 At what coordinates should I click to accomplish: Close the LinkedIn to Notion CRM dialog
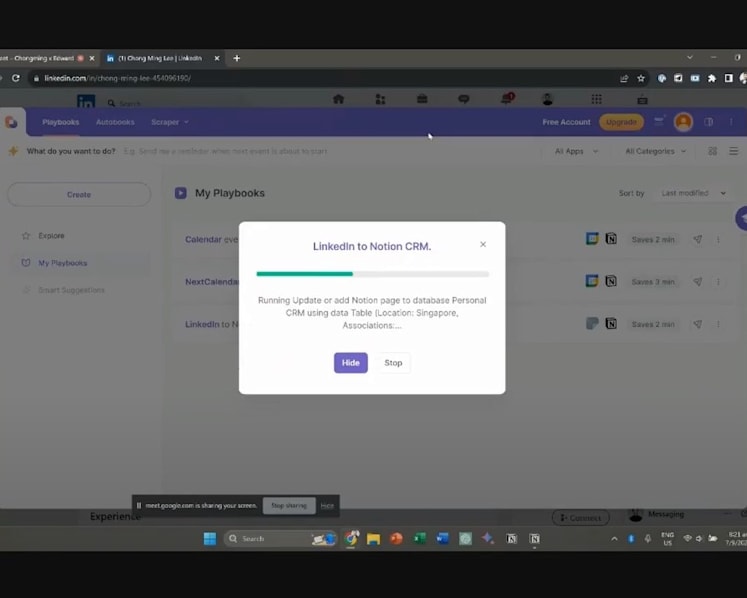tap(483, 244)
